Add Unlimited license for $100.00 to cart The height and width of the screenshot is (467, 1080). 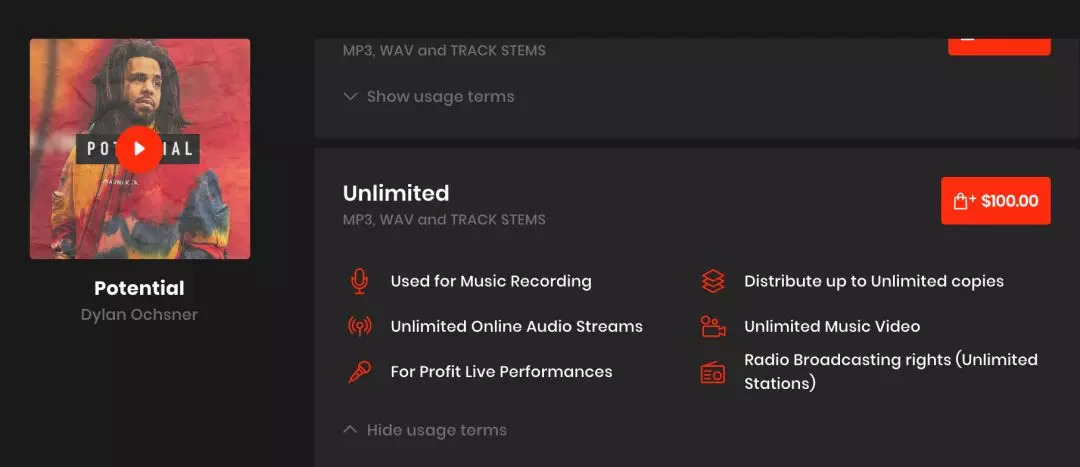pyautogui.click(x=995, y=201)
